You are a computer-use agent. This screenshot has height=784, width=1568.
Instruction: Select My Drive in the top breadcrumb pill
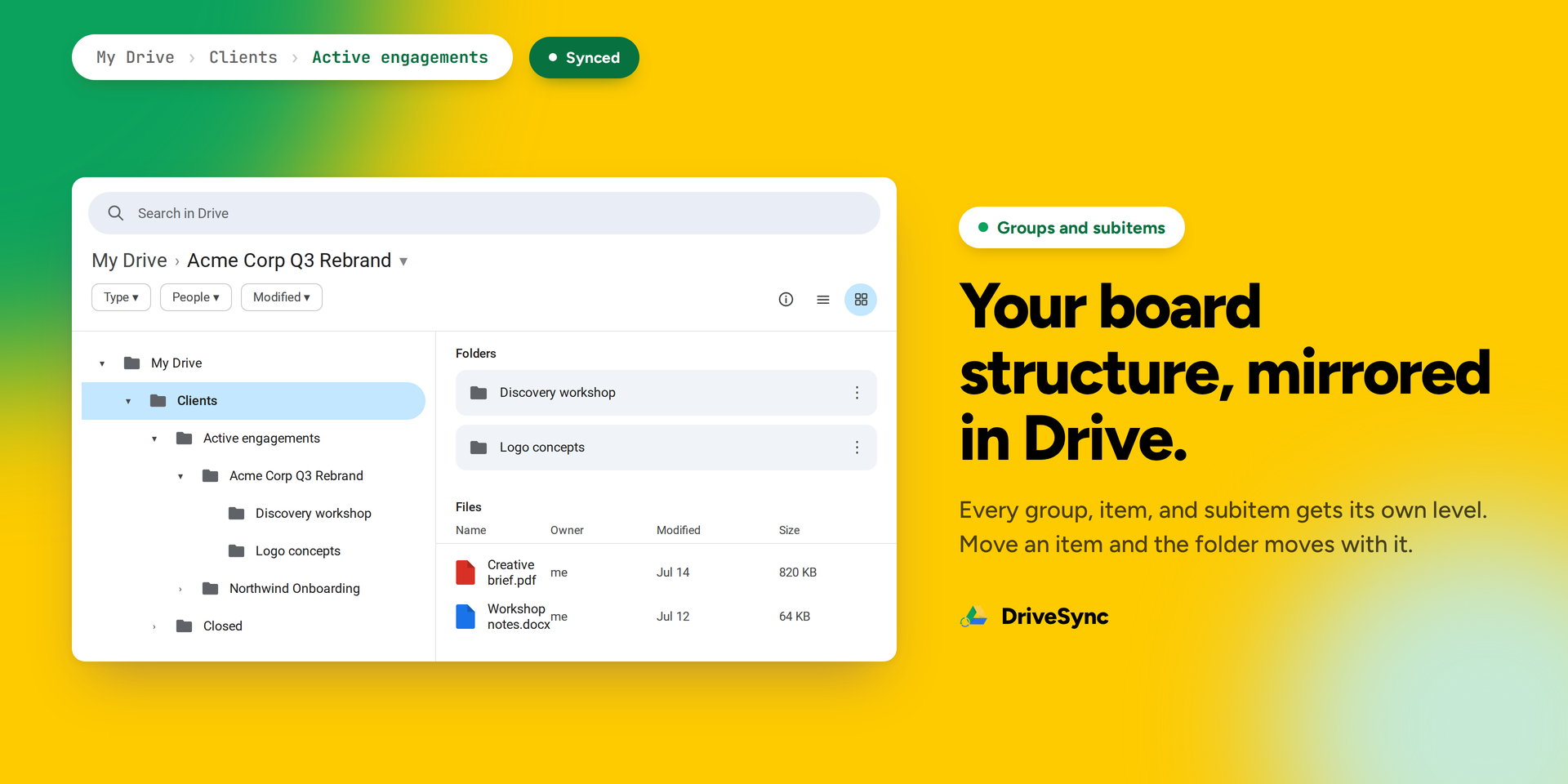pos(136,57)
